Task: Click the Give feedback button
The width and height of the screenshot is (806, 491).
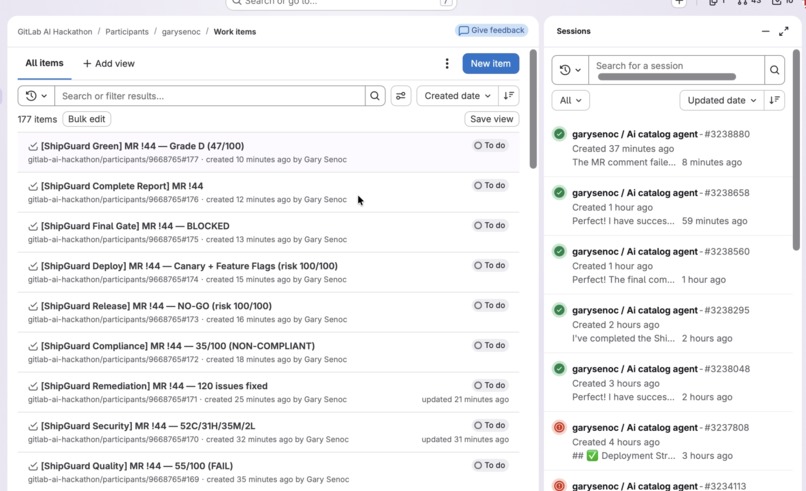Action: pyautogui.click(x=491, y=30)
